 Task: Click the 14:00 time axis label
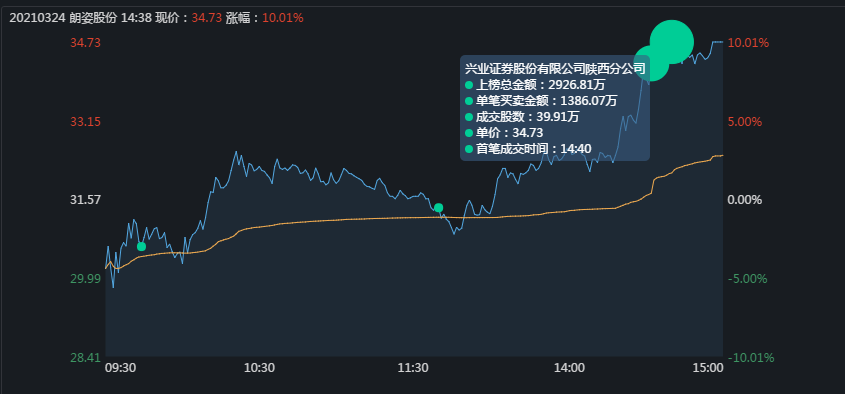click(x=570, y=368)
